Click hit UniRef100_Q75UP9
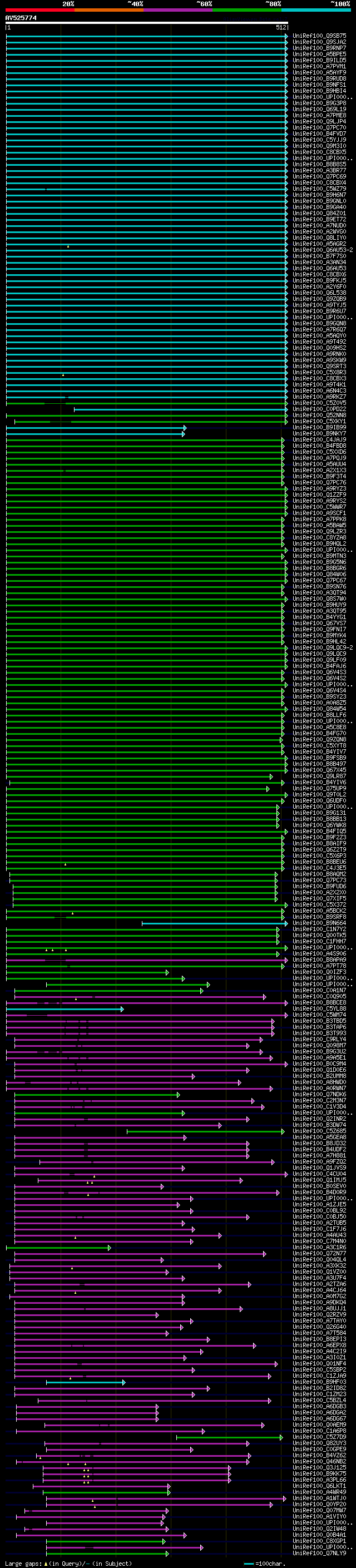356x1568 pixels. [x=319, y=788]
